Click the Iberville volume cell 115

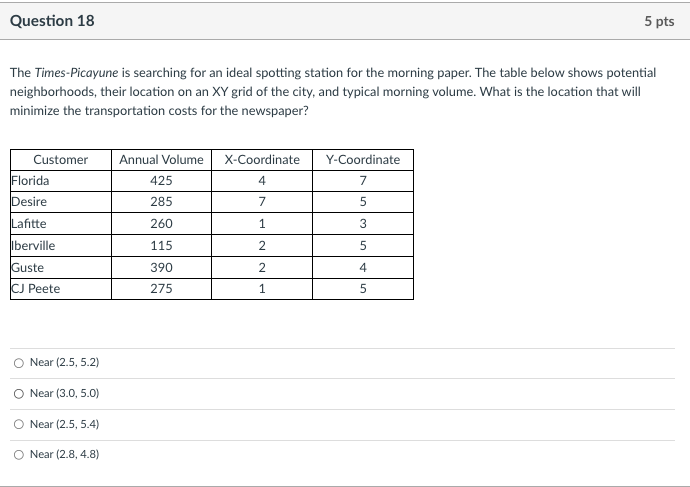(x=161, y=245)
